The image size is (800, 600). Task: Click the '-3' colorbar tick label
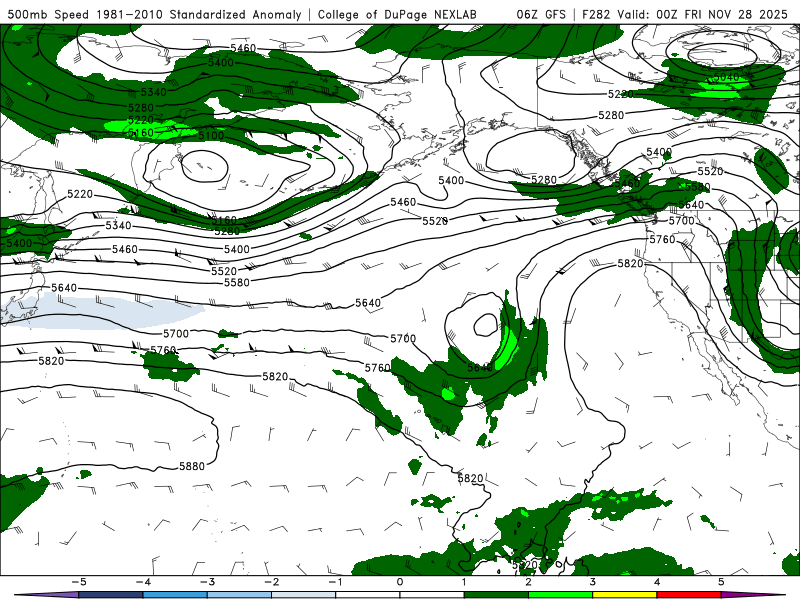(x=207, y=582)
